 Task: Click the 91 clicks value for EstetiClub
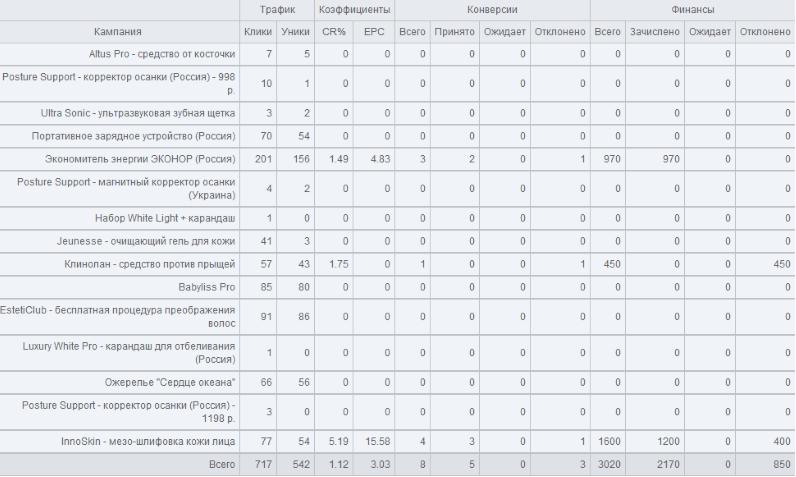pos(266,317)
